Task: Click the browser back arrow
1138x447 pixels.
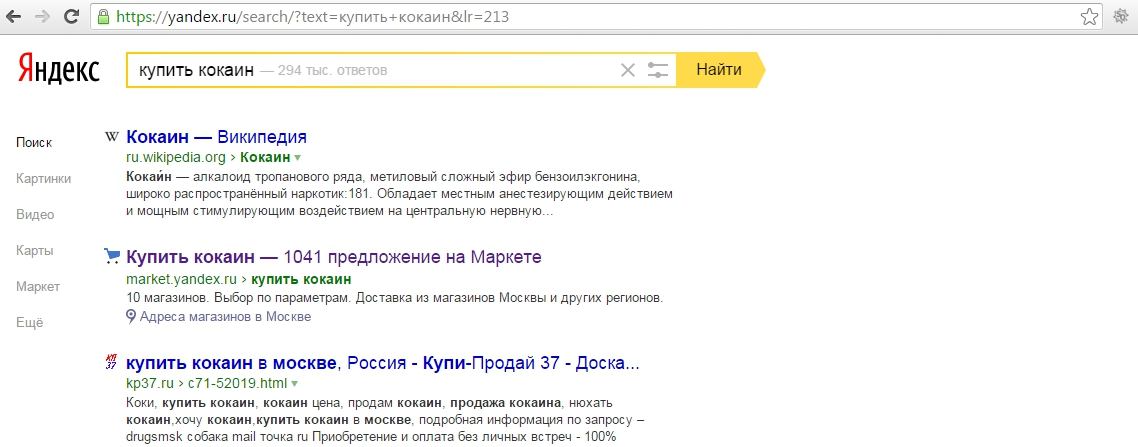Action: [x=13, y=17]
